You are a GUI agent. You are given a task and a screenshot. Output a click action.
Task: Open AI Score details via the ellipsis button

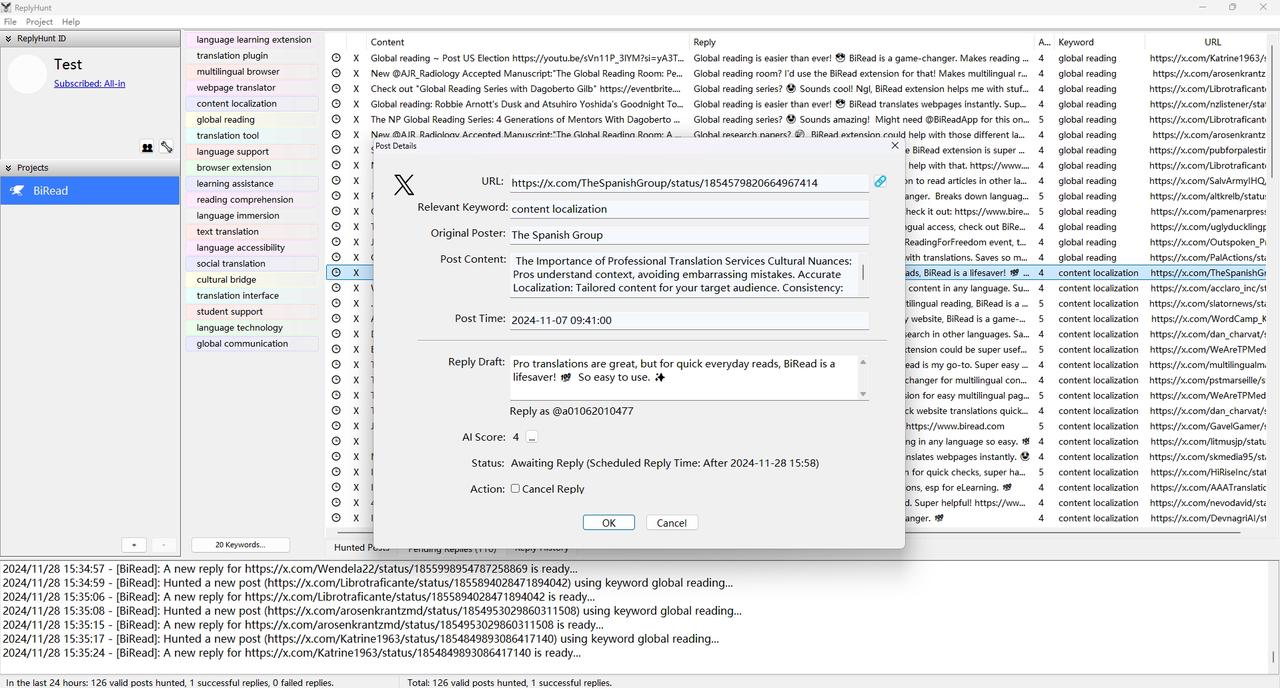(532, 437)
